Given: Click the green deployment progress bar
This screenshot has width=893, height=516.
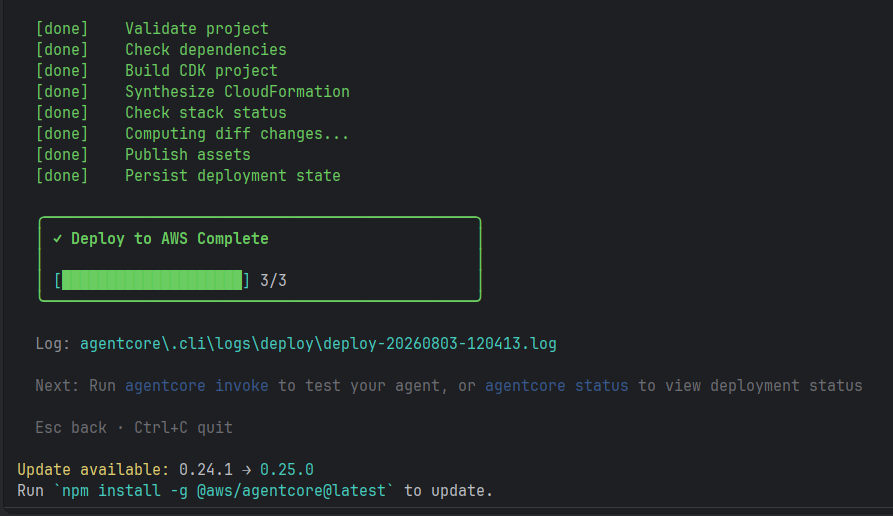Looking at the screenshot, I should coord(151,280).
